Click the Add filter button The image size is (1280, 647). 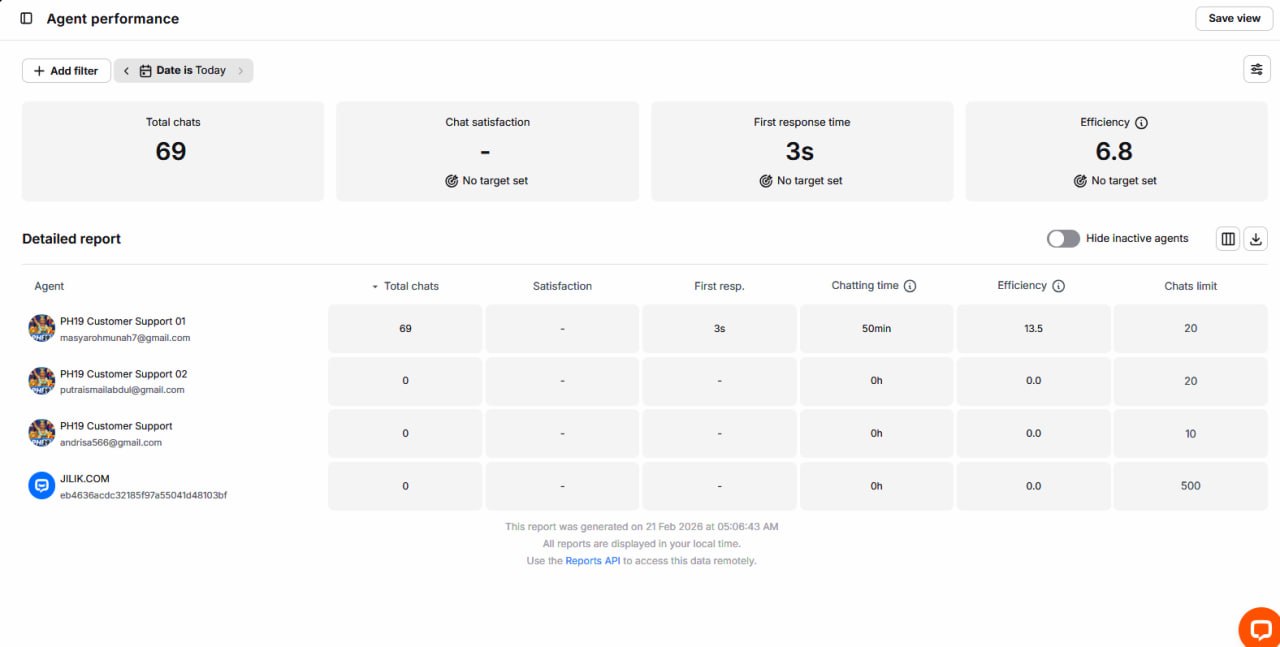point(66,71)
